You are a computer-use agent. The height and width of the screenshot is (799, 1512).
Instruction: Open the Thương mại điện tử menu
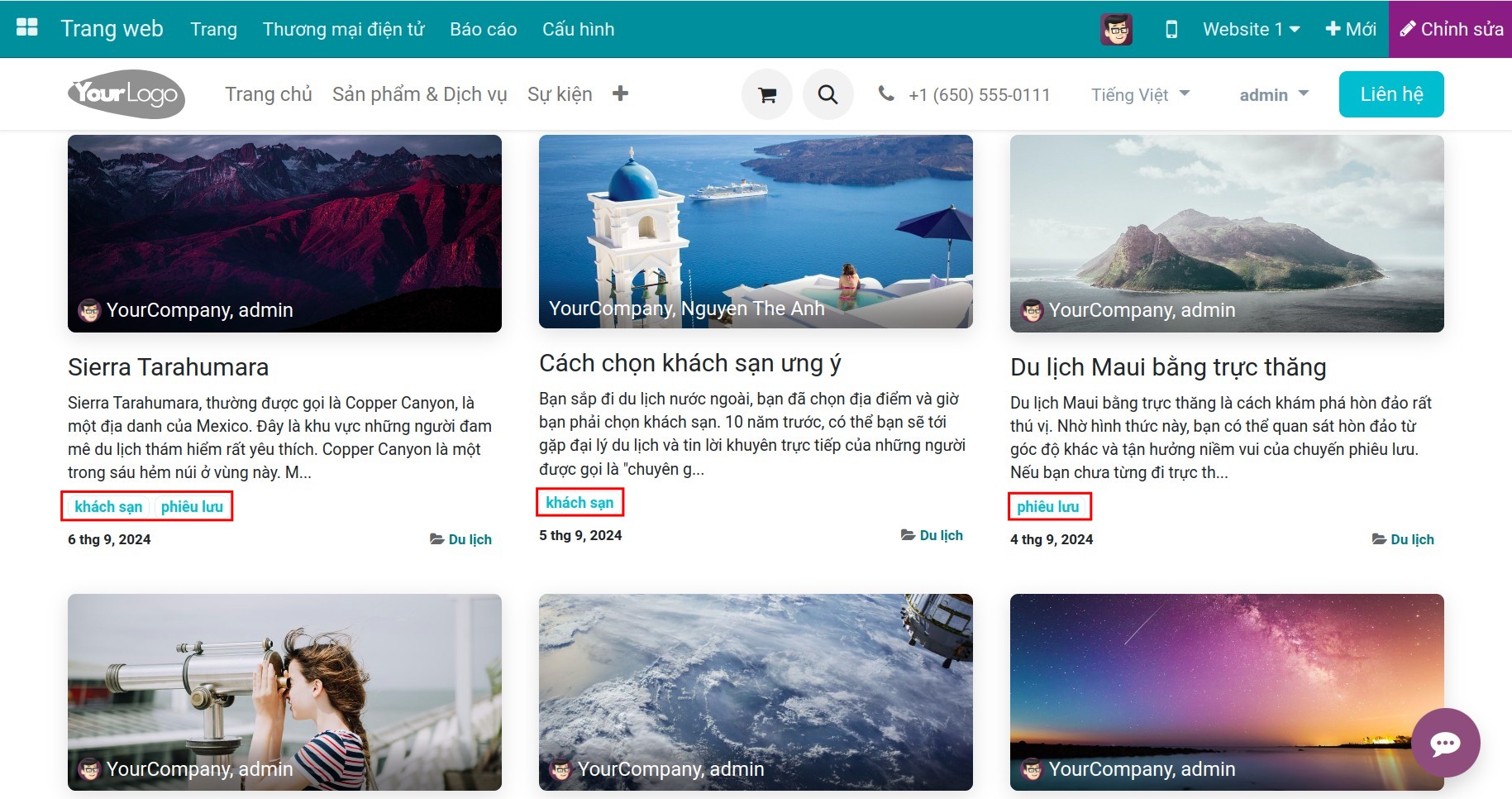343,30
